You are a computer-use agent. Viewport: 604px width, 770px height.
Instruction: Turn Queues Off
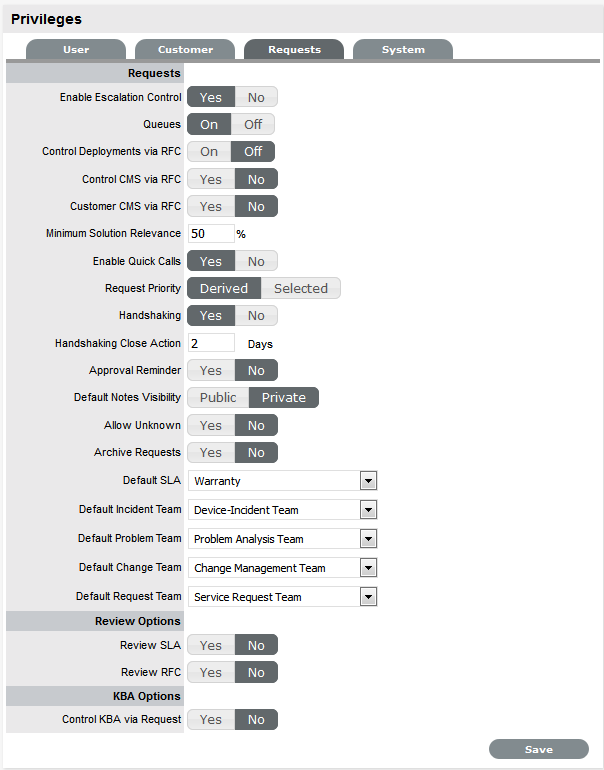pyautogui.click(x=253, y=125)
